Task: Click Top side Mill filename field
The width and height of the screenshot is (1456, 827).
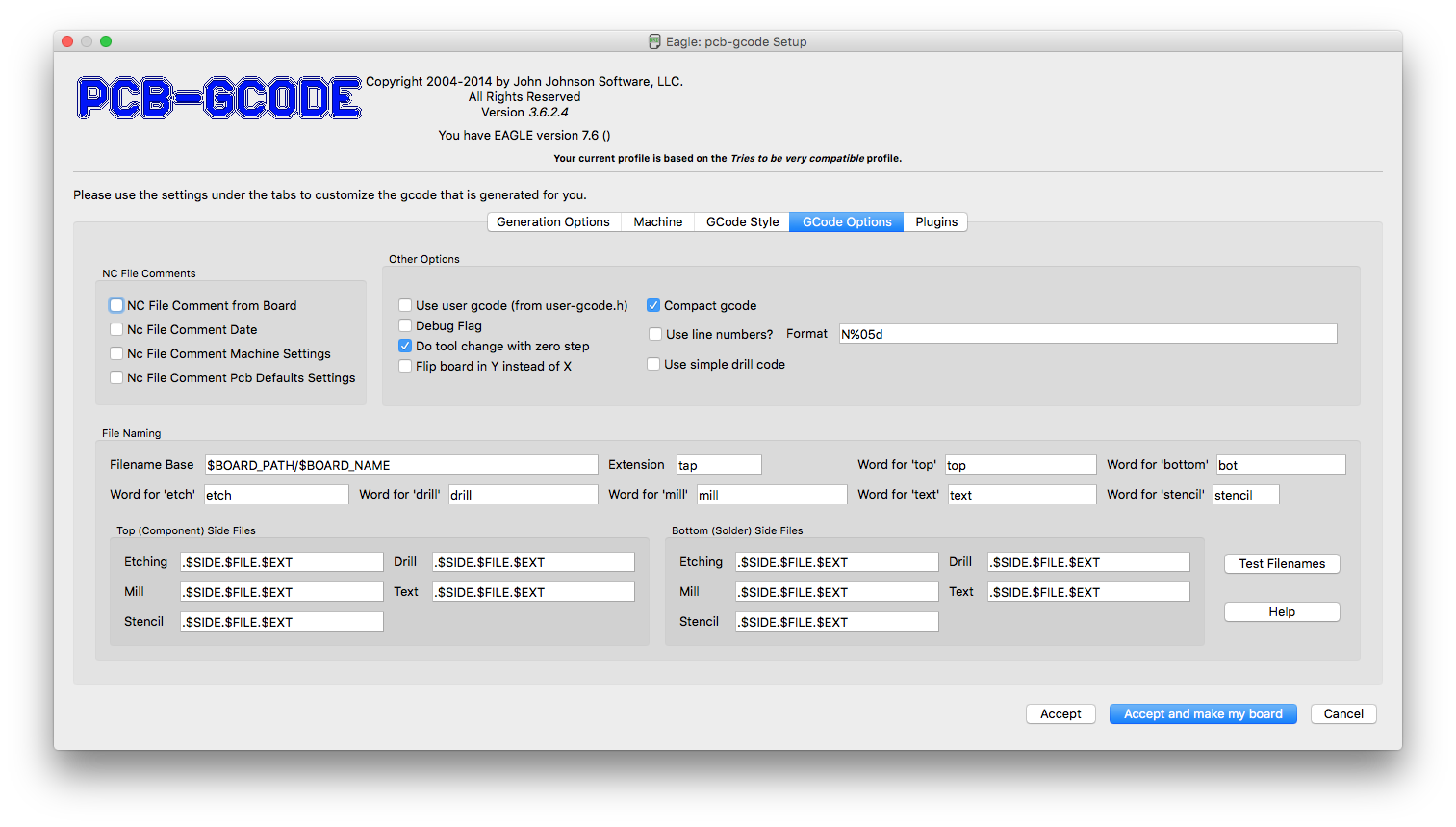Action: [x=282, y=592]
